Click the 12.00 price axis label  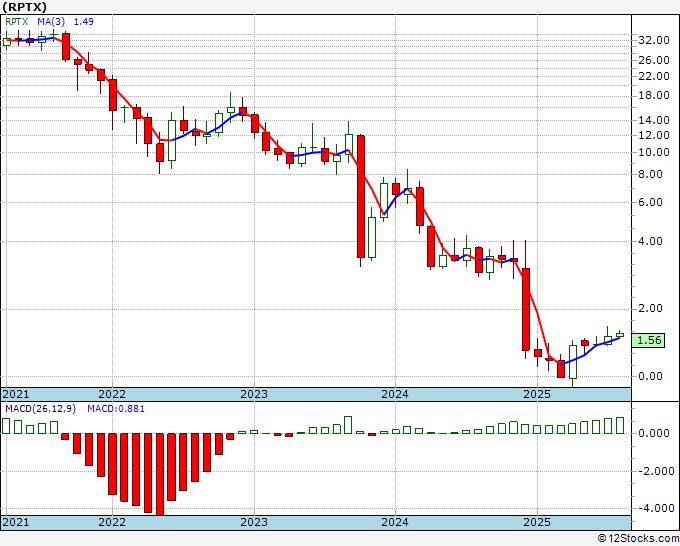pos(654,135)
